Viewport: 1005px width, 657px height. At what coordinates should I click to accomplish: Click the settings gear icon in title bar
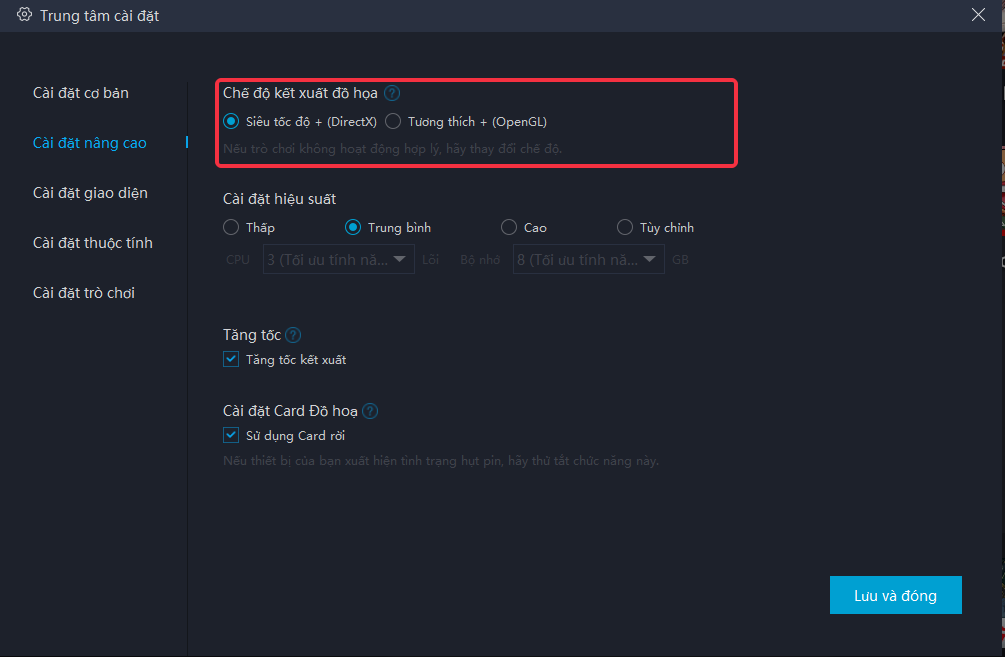point(24,15)
